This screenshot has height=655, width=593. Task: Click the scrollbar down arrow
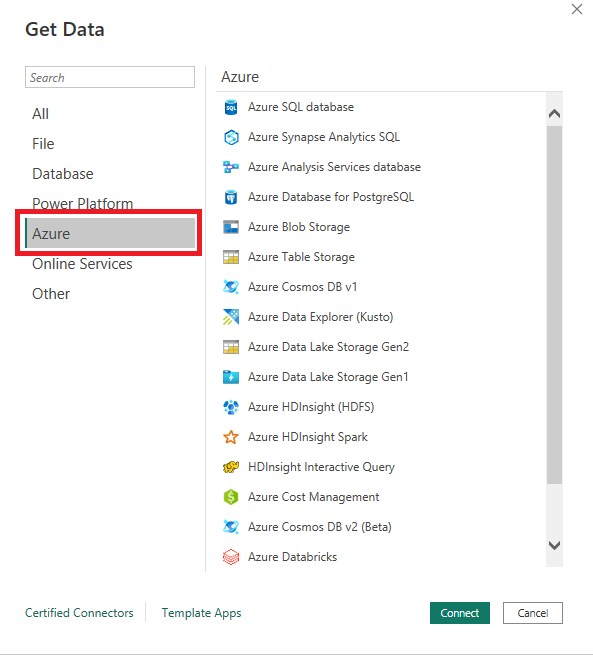[555, 545]
